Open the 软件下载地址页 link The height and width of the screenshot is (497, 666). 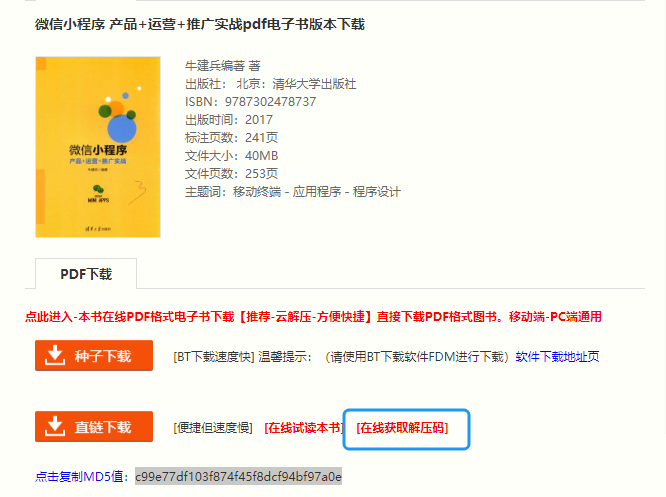(557, 356)
